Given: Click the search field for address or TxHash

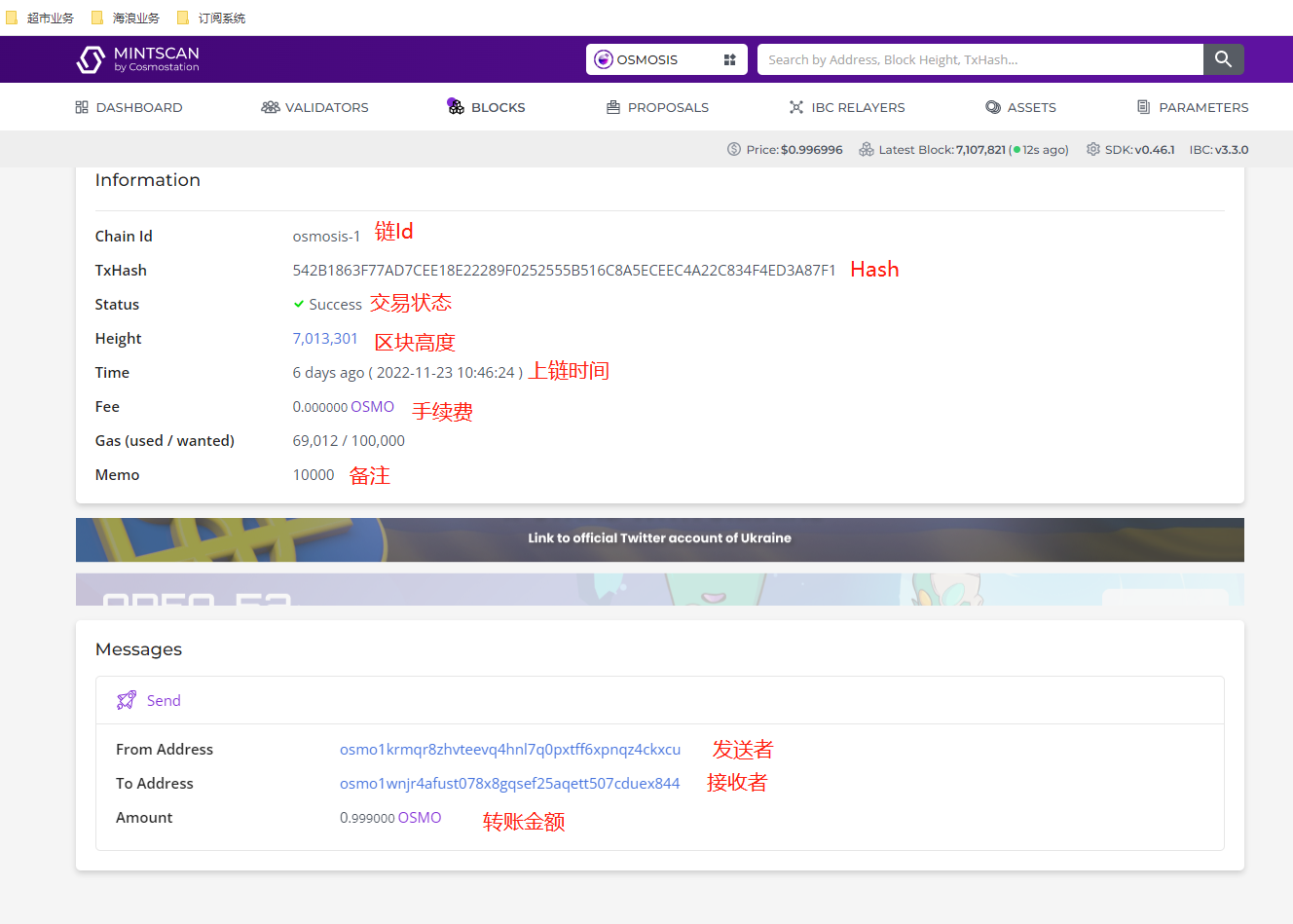Looking at the screenshot, I should click(979, 59).
